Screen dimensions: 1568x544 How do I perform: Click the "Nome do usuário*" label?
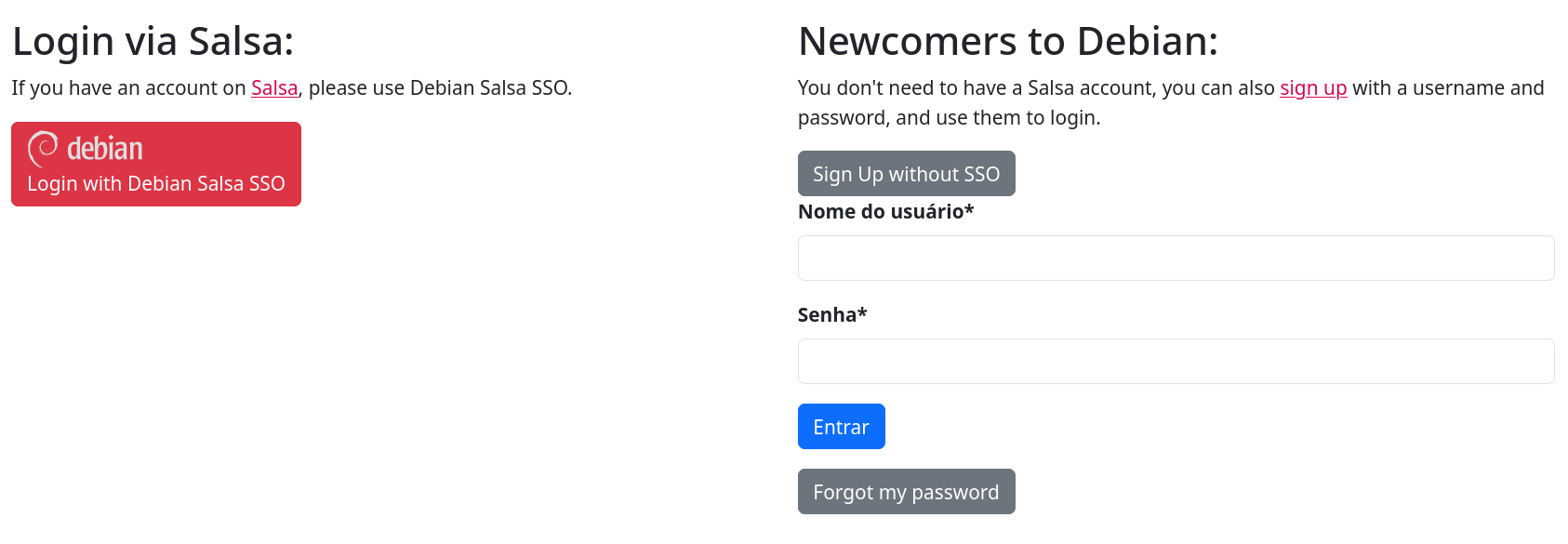pyautogui.click(x=886, y=212)
